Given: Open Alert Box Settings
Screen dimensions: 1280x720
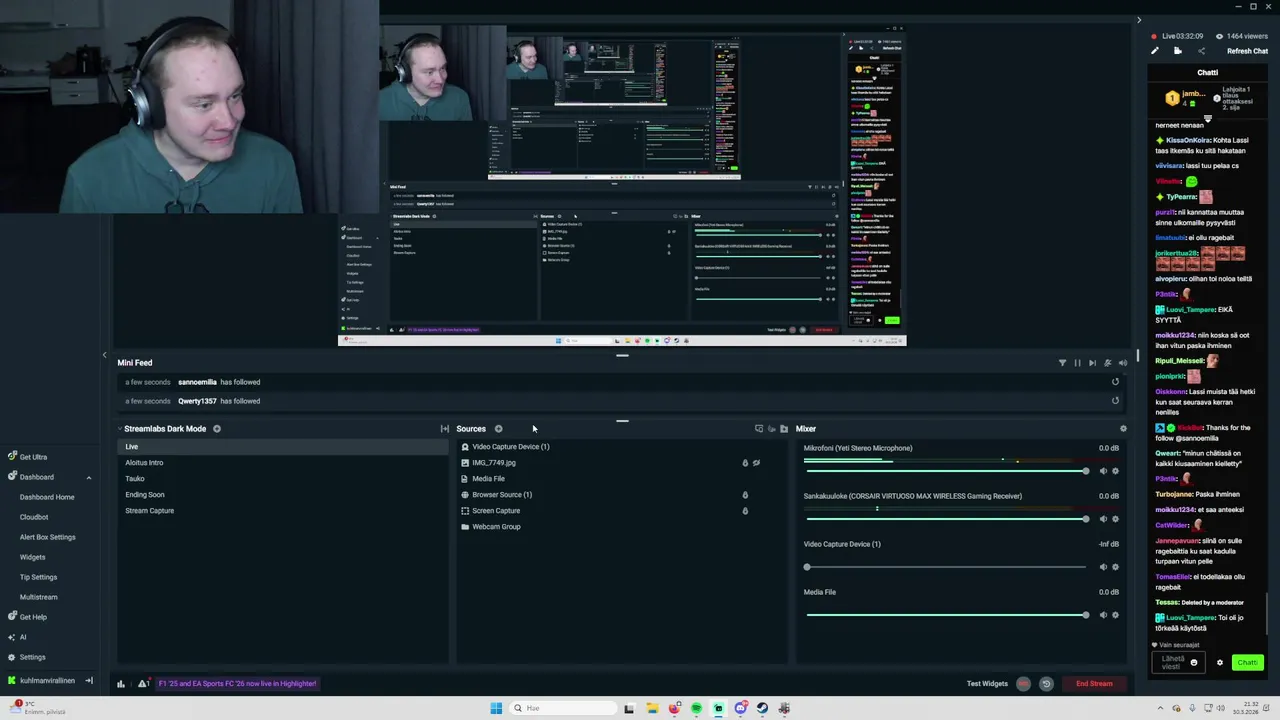Looking at the screenshot, I should coord(48,537).
